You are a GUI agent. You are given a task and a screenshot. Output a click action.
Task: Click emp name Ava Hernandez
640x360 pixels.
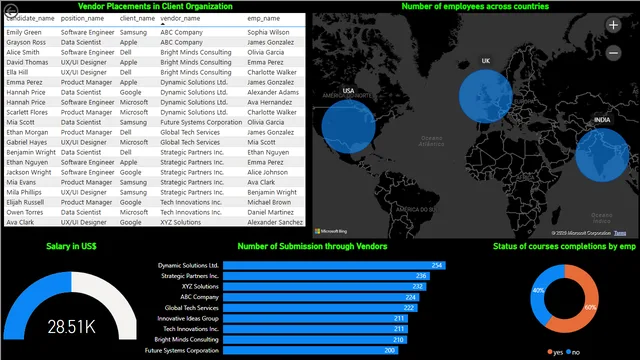269,102
